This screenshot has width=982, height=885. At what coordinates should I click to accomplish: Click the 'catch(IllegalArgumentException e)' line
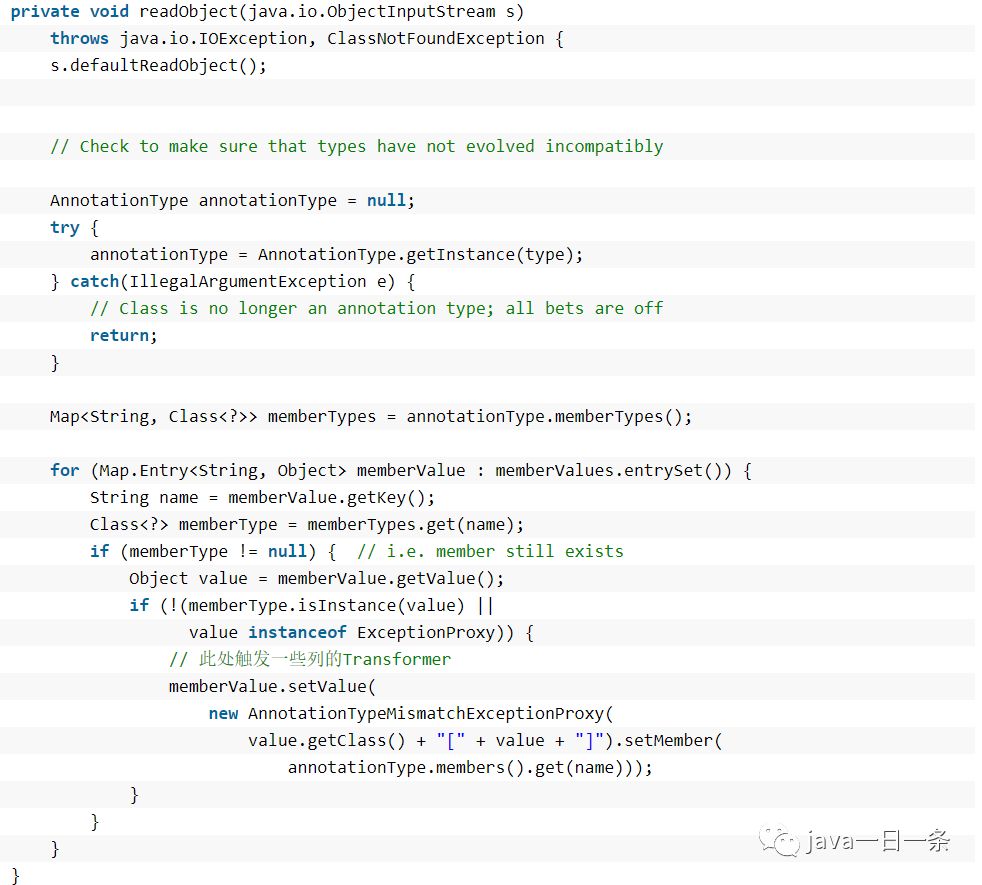[x=232, y=281]
